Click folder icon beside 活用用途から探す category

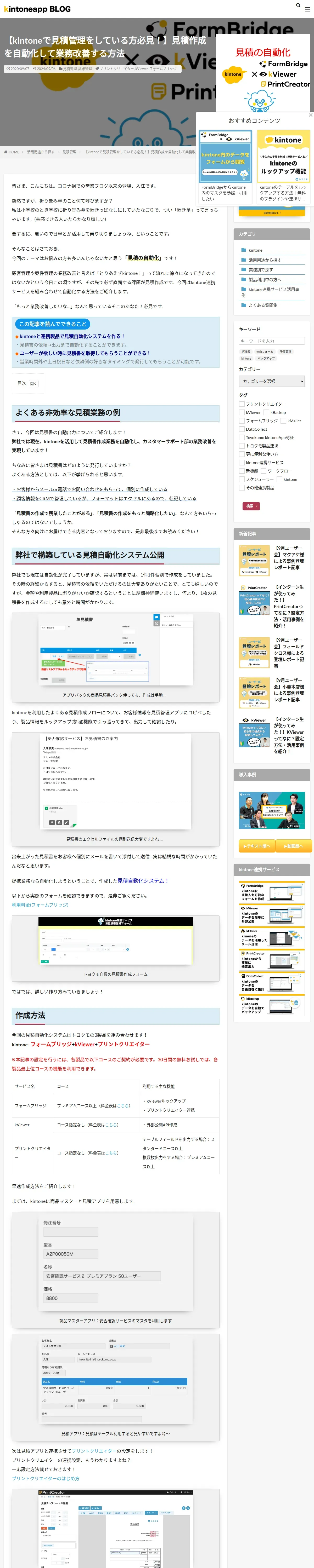244,260
